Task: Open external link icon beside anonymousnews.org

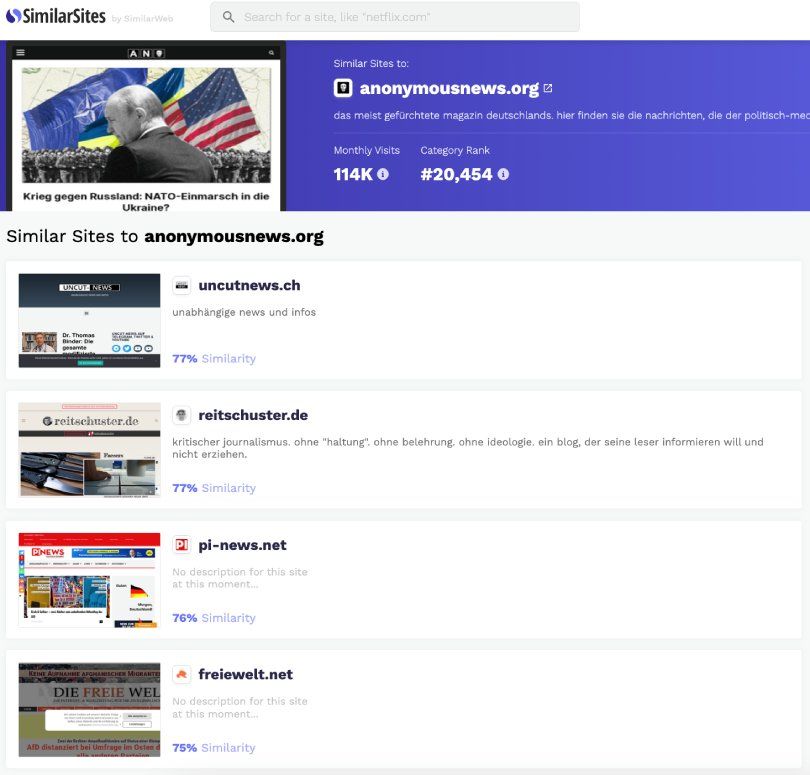Action: (548, 88)
